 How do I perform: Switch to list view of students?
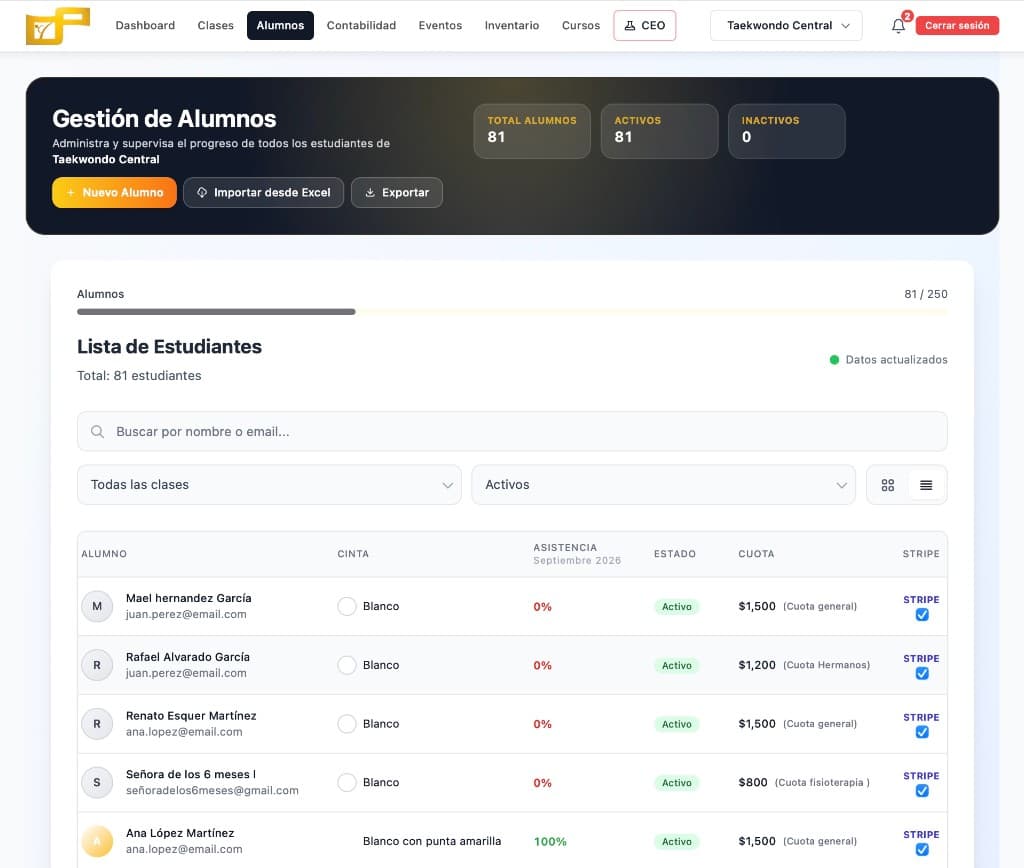(926, 485)
